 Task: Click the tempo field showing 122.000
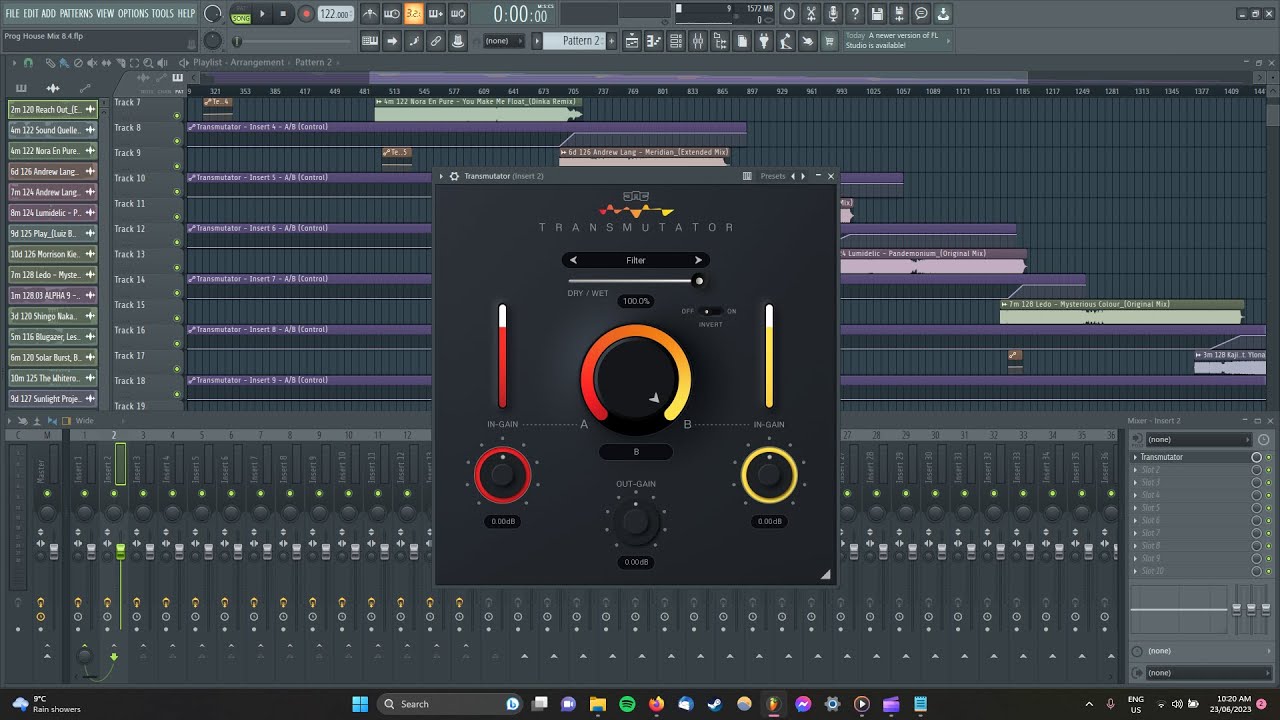[x=335, y=14]
